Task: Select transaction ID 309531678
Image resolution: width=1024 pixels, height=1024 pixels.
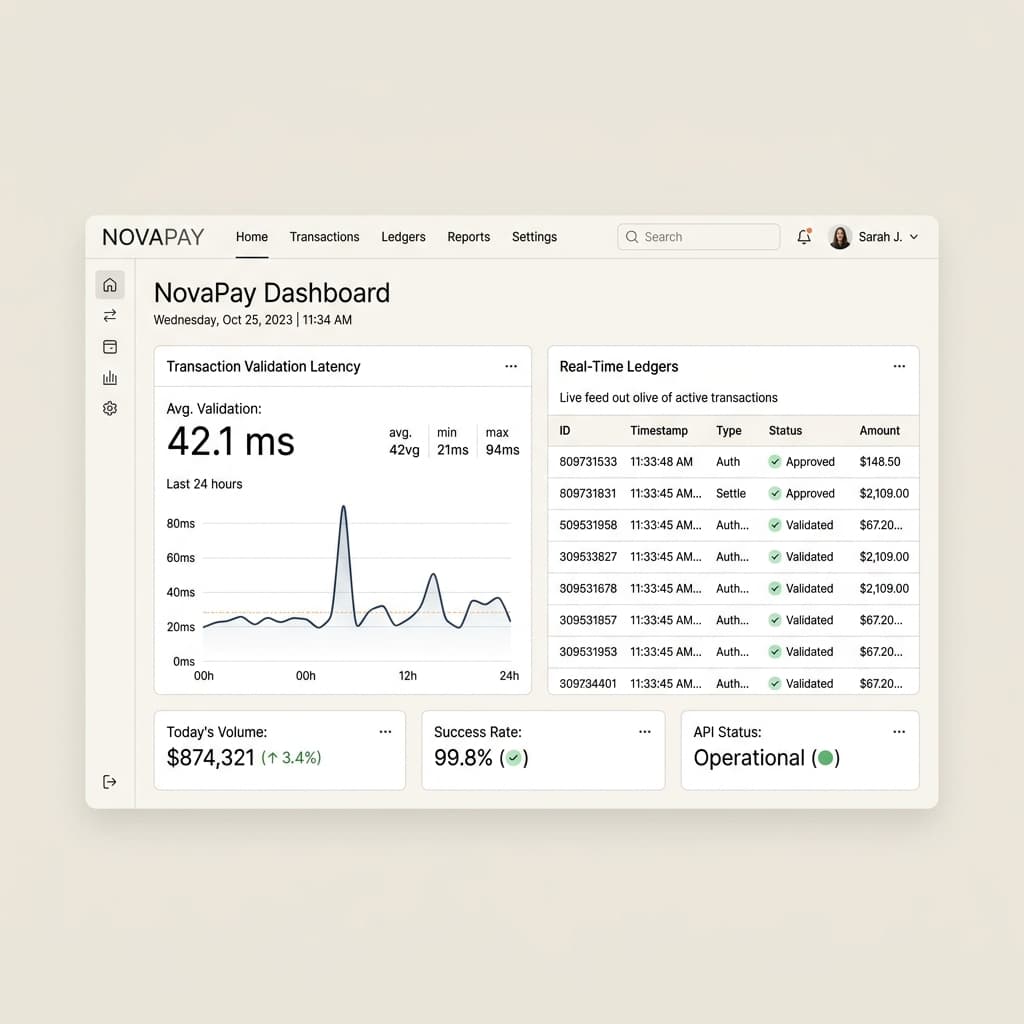Action: click(588, 588)
